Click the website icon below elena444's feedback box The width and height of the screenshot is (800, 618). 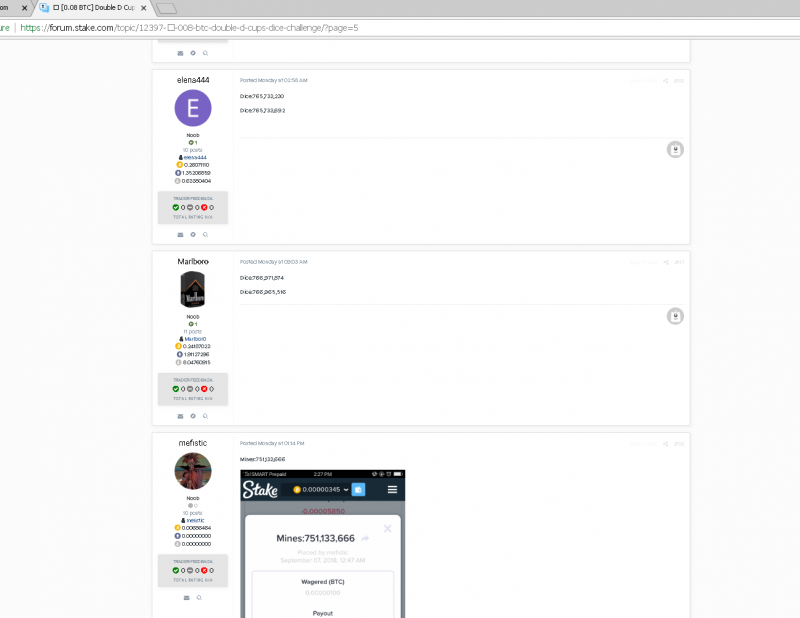tap(193, 235)
